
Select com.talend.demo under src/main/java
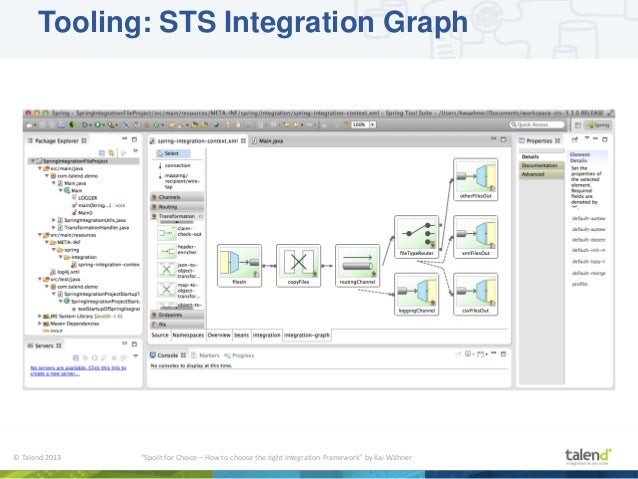[74, 176]
